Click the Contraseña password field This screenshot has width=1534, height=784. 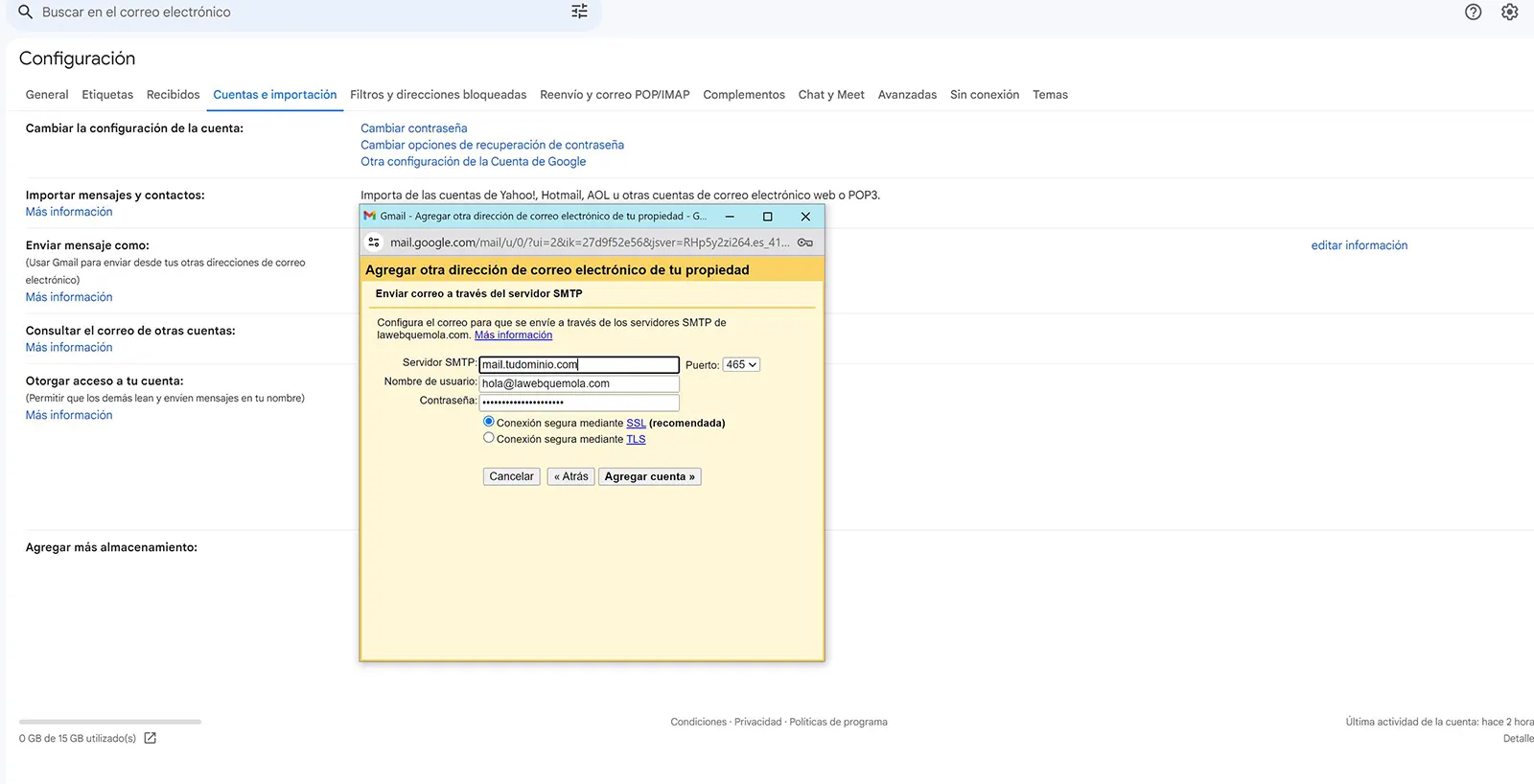(x=579, y=403)
